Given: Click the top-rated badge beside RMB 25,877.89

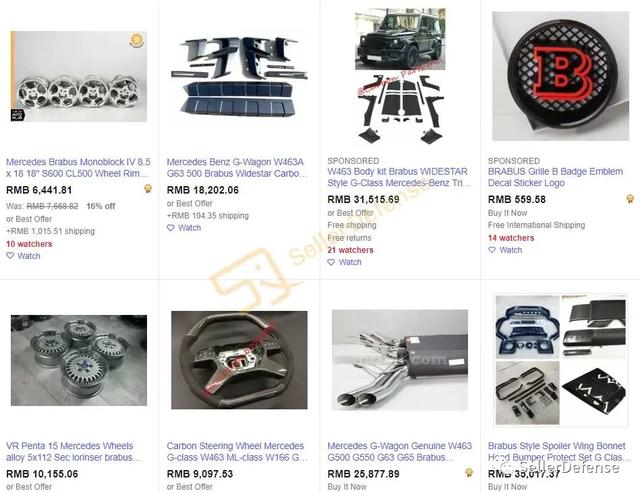Looking at the screenshot, I should click(x=469, y=473).
